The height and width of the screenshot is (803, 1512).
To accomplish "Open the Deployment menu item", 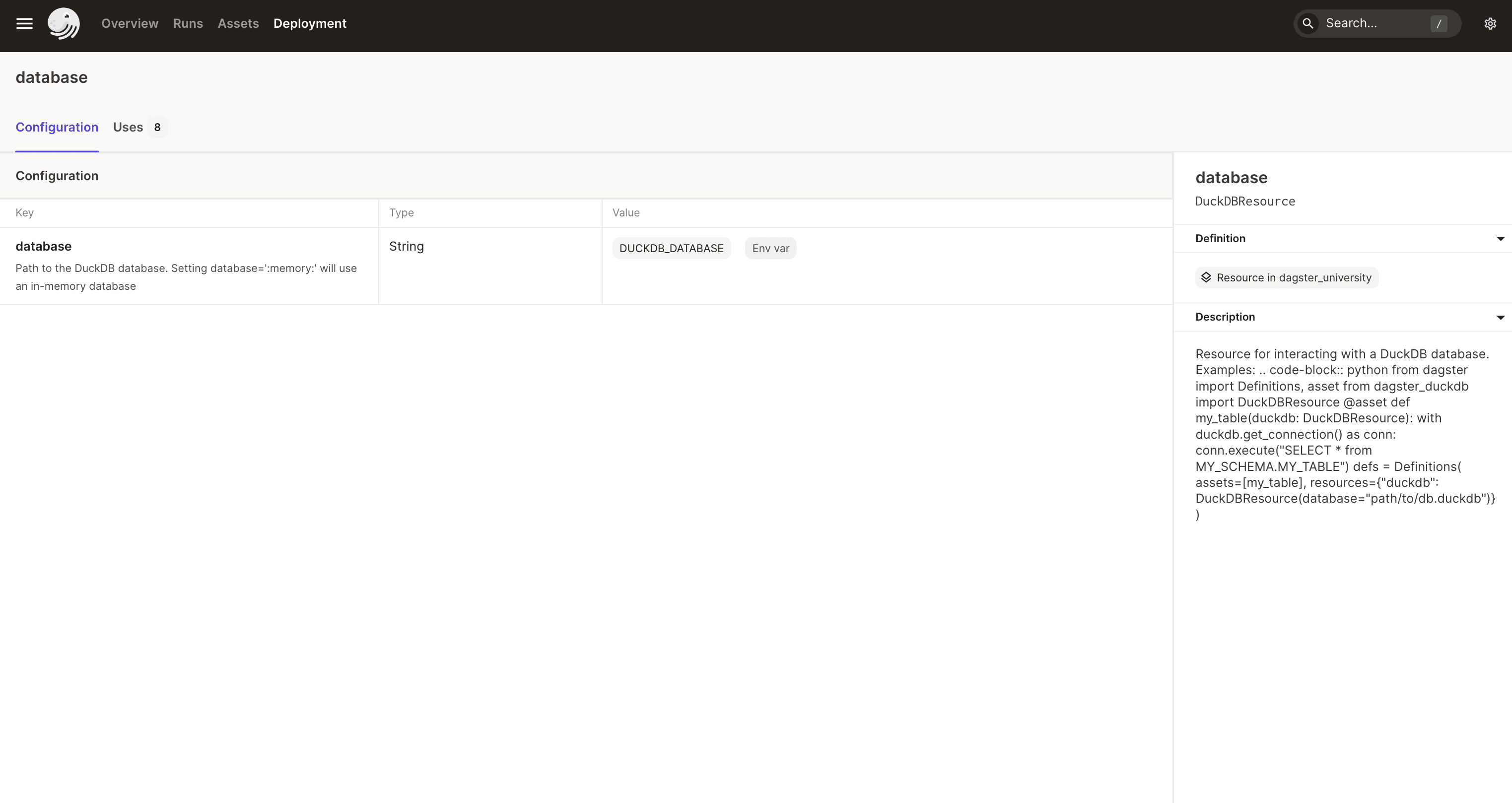I will point(310,23).
